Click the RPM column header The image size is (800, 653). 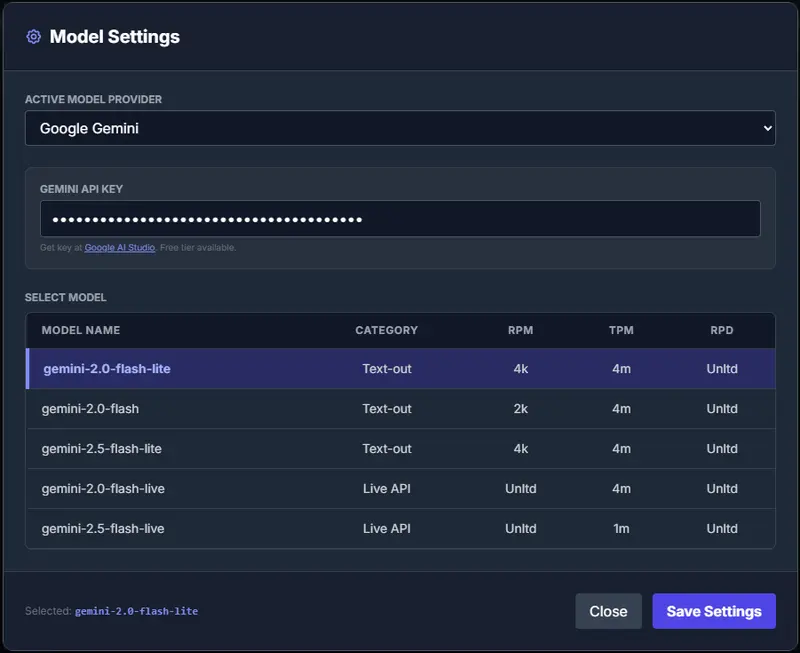tap(520, 330)
